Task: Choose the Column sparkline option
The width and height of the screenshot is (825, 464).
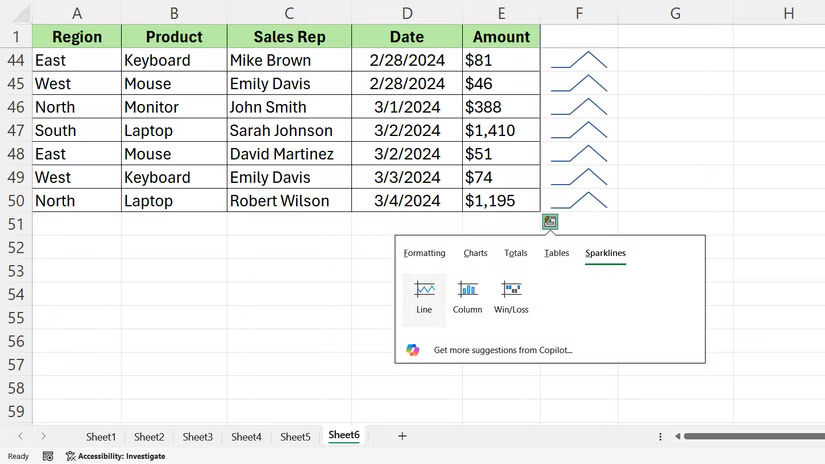Action: coord(467,296)
